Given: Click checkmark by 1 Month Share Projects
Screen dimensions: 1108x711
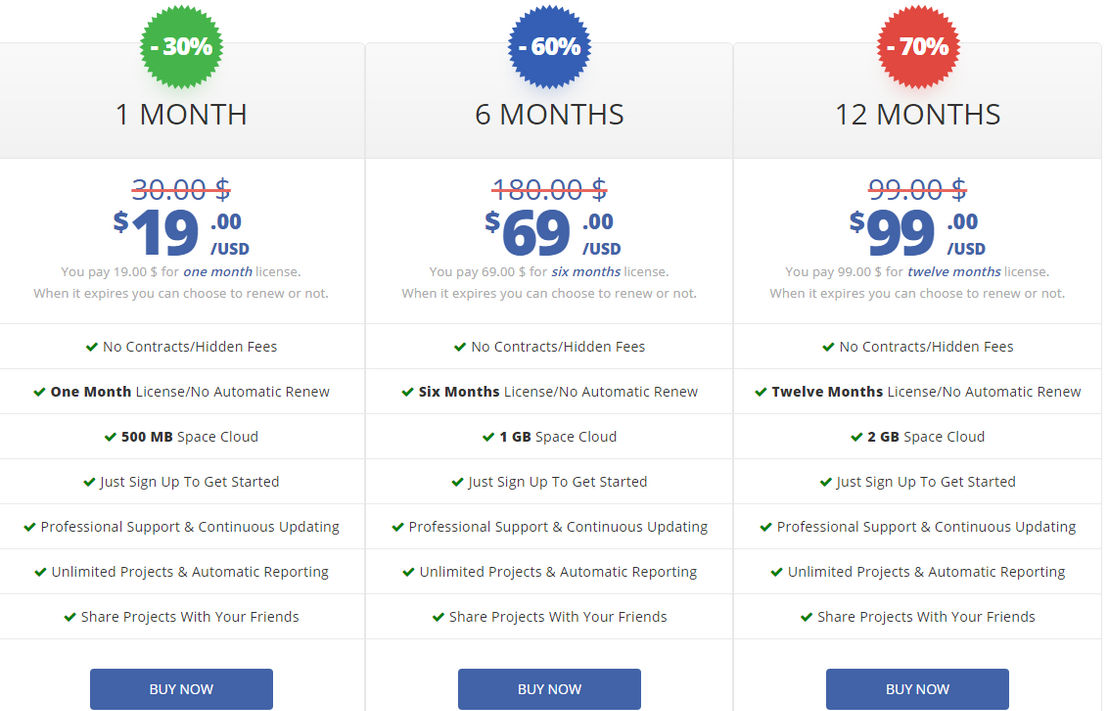Looking at the screenshot, I should [70, 617].
